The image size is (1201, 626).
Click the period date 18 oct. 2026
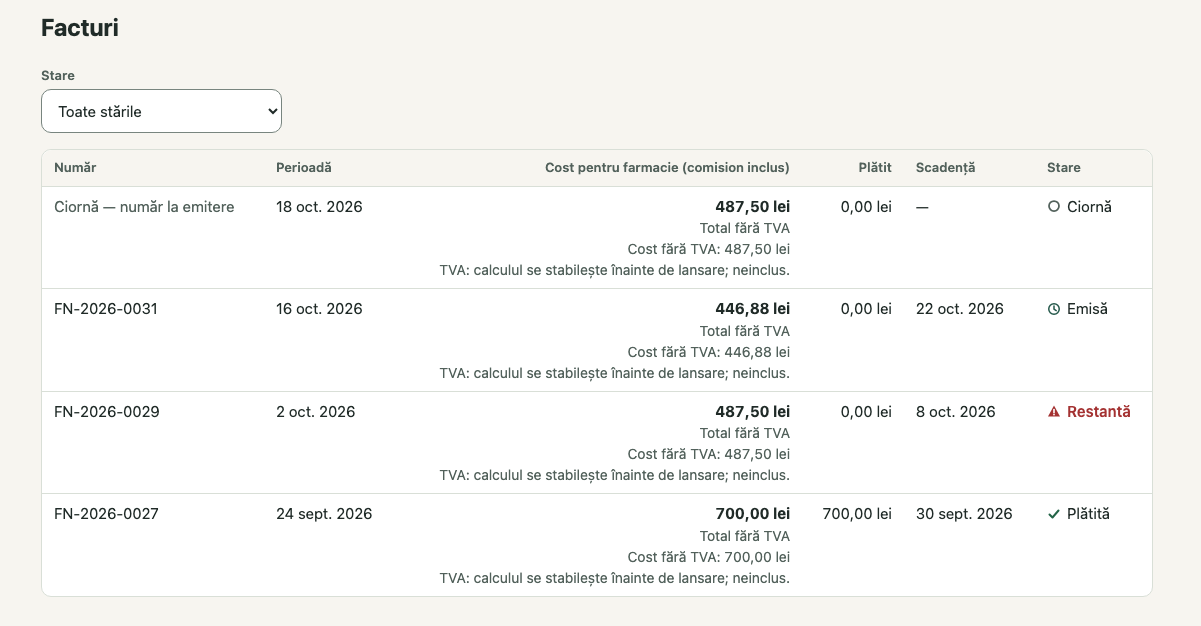point(319,207)
